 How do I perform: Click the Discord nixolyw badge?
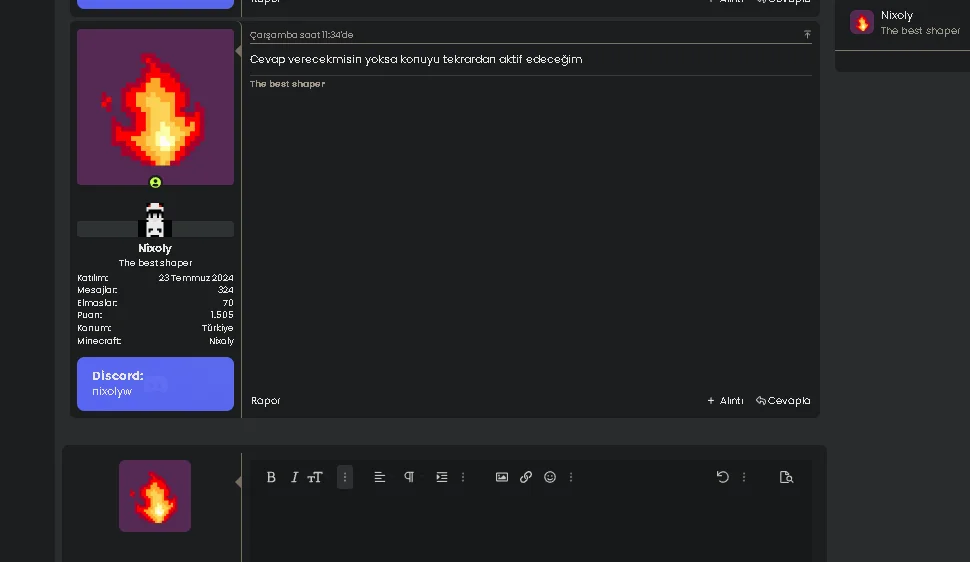(x=155, y=384)
